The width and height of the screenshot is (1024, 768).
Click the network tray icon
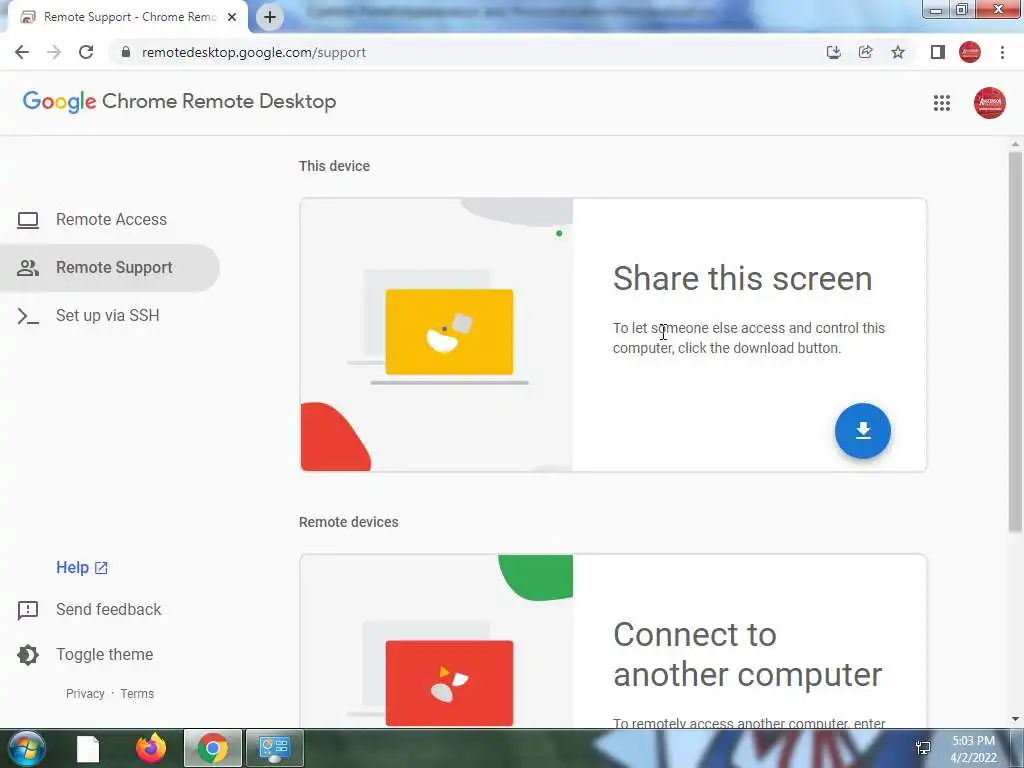point(923,748)
